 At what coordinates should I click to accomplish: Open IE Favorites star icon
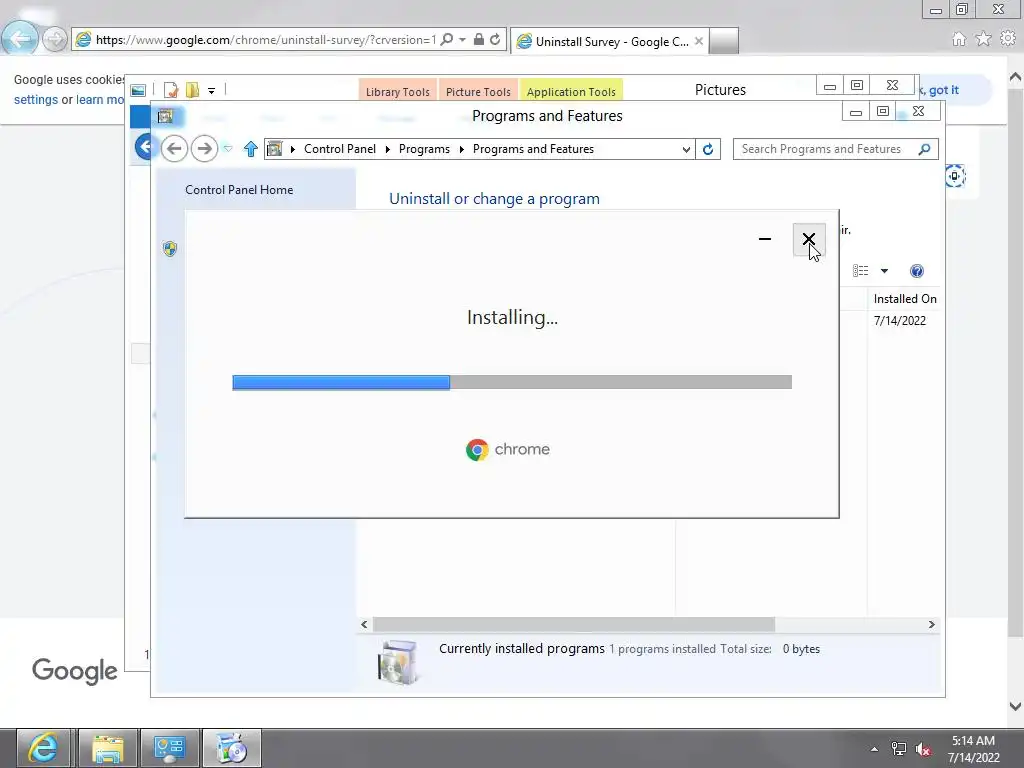(984, 39)
